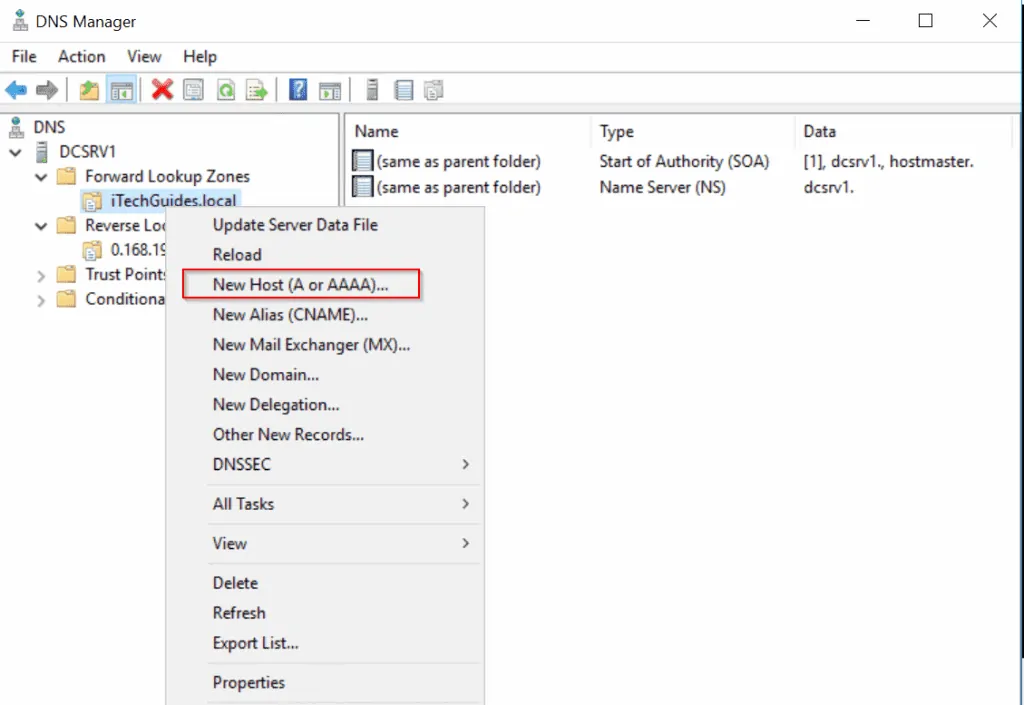Click the Export List toolbar icon

(x=257, y=90)
